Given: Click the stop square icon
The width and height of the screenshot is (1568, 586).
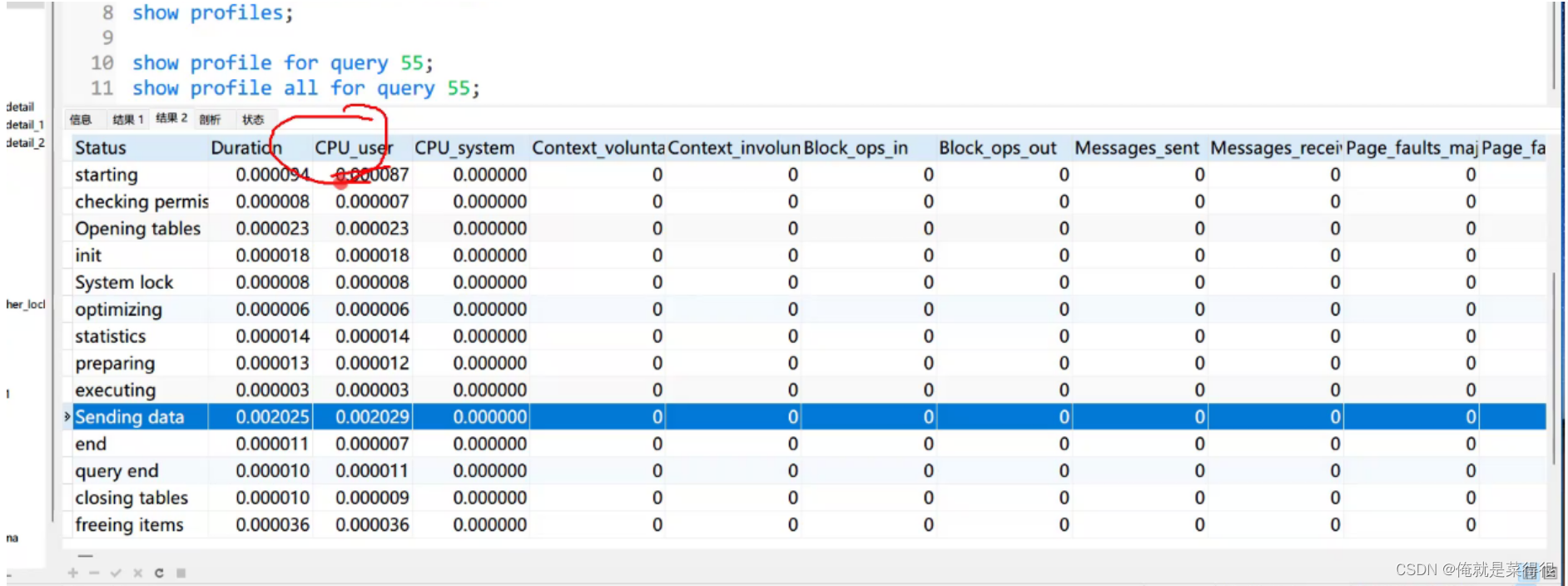Looking at the screenshot, I should 181,573.
